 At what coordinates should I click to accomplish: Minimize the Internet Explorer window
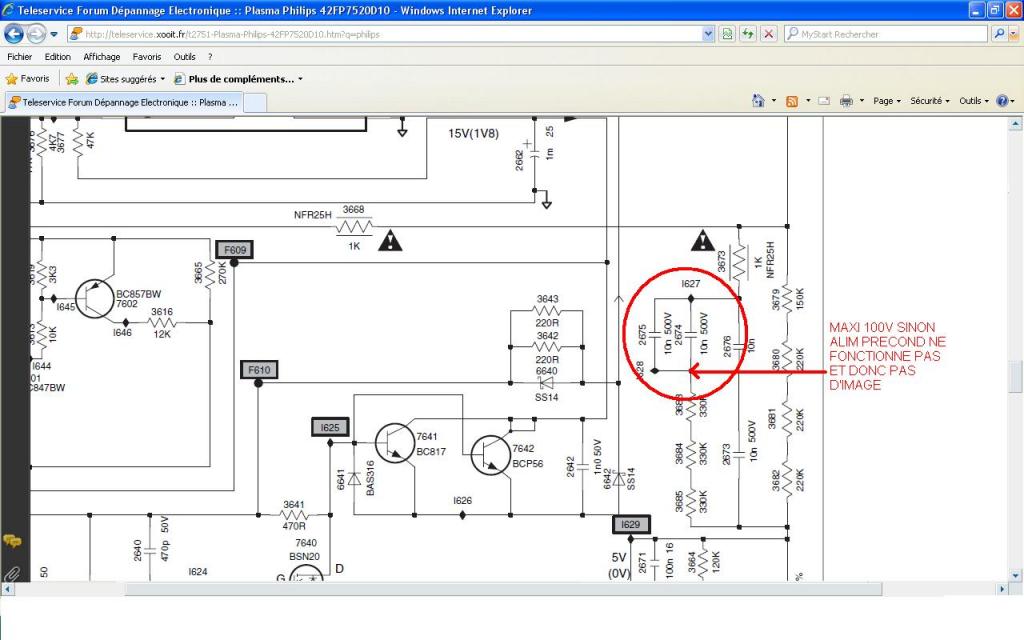(976, 10)
